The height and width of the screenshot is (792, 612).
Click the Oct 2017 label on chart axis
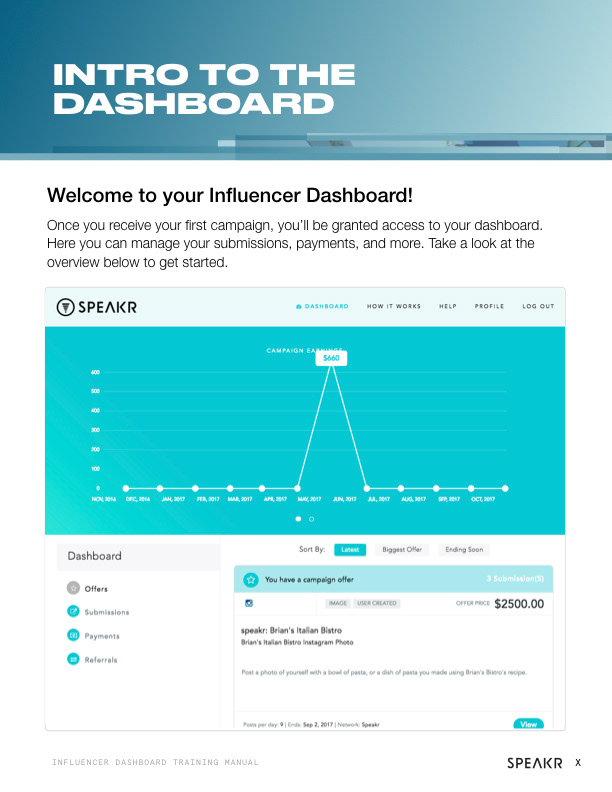[483, 499]
